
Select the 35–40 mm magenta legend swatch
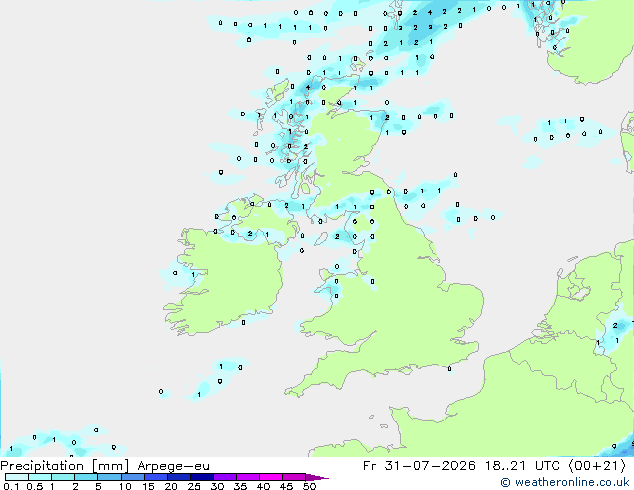[247, 477]
